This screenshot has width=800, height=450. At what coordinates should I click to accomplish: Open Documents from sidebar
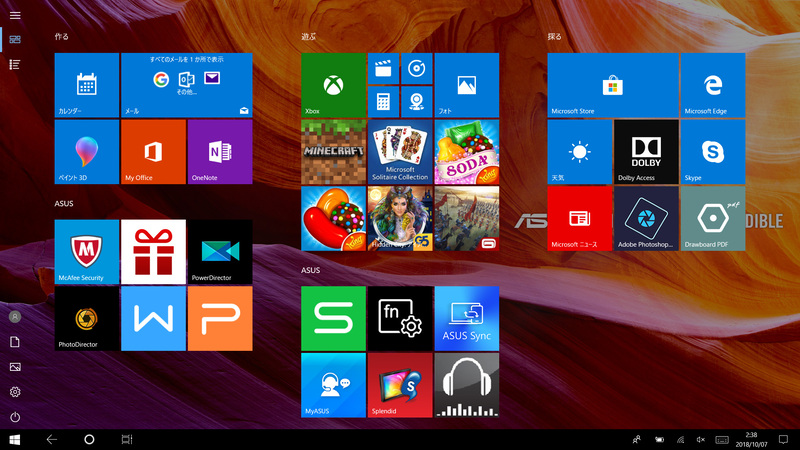pos(15,342)
